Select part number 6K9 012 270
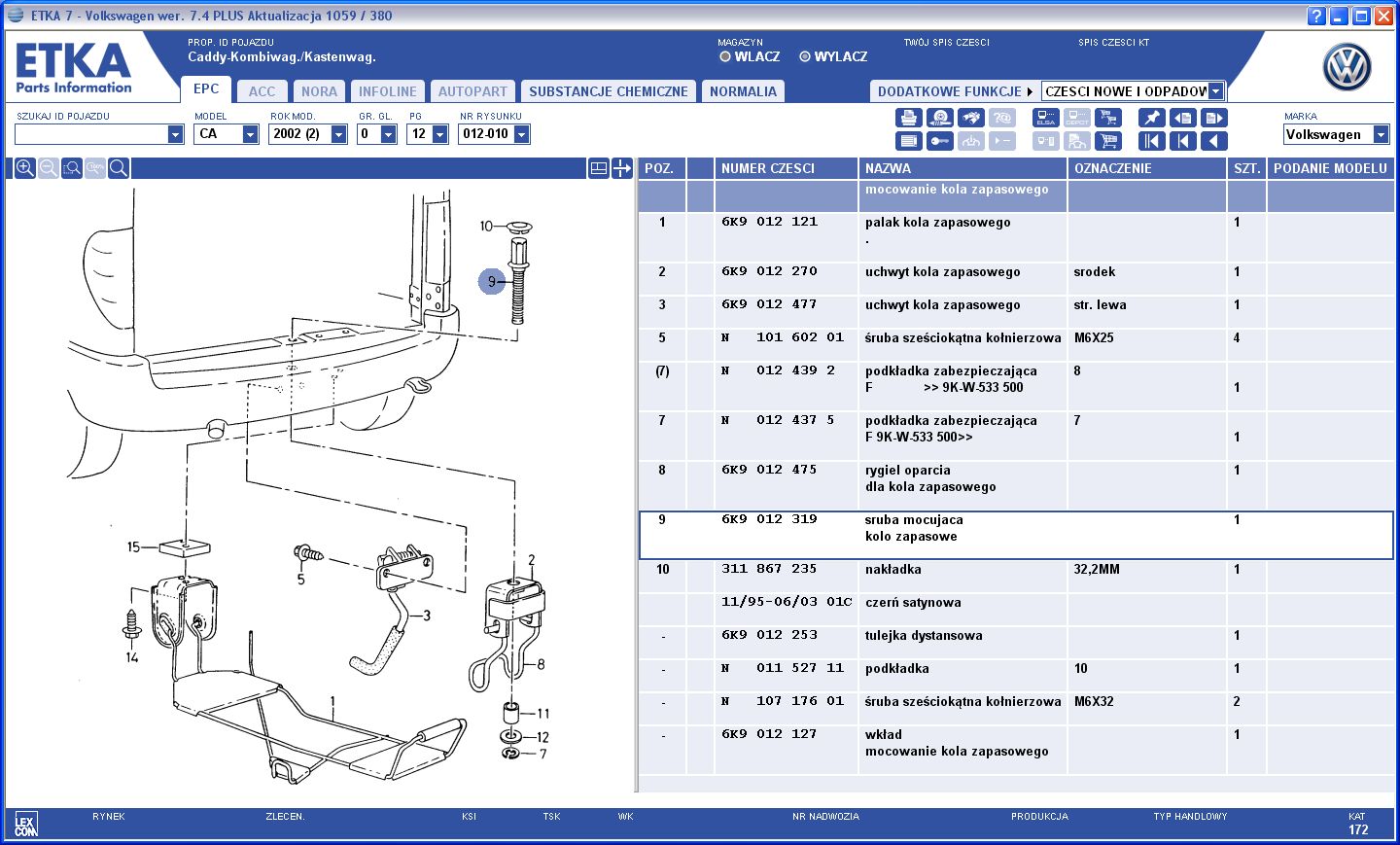Image resolution: width=1400 pixels, height=845 pixels. pyautogui.click(x=769, y=271)
